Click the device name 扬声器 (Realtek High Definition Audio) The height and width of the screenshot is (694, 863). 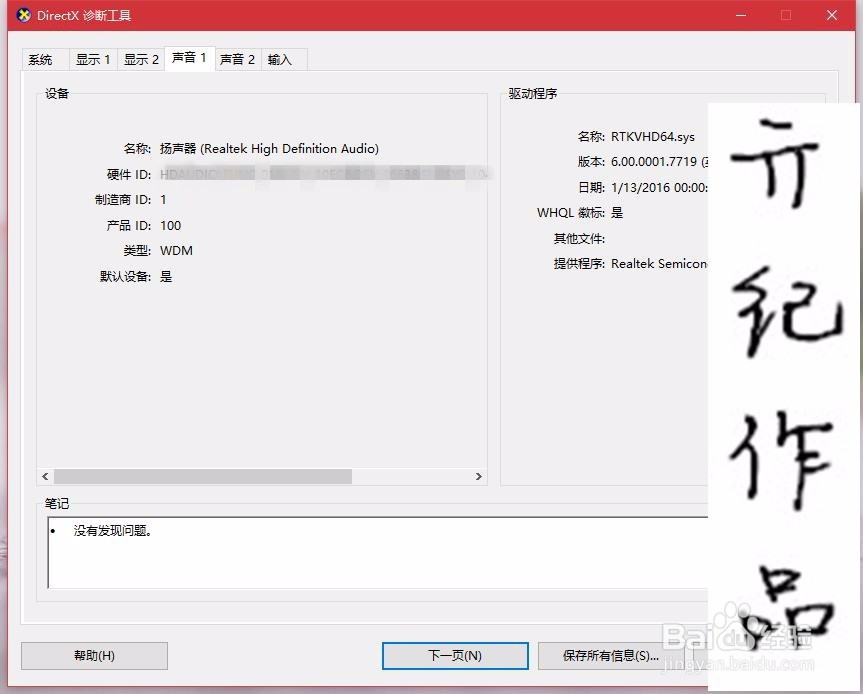[269, 149]
